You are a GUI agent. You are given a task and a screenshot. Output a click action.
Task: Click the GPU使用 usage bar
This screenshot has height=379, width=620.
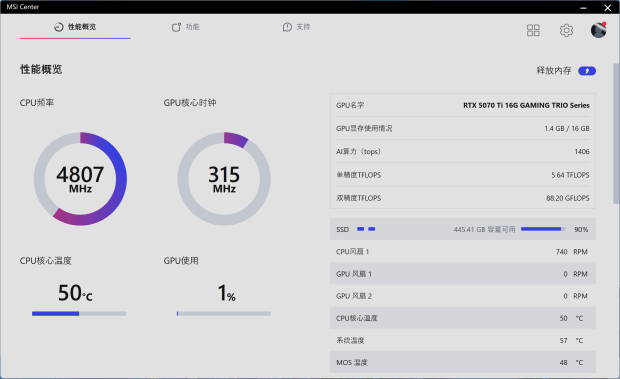(224, 313)
